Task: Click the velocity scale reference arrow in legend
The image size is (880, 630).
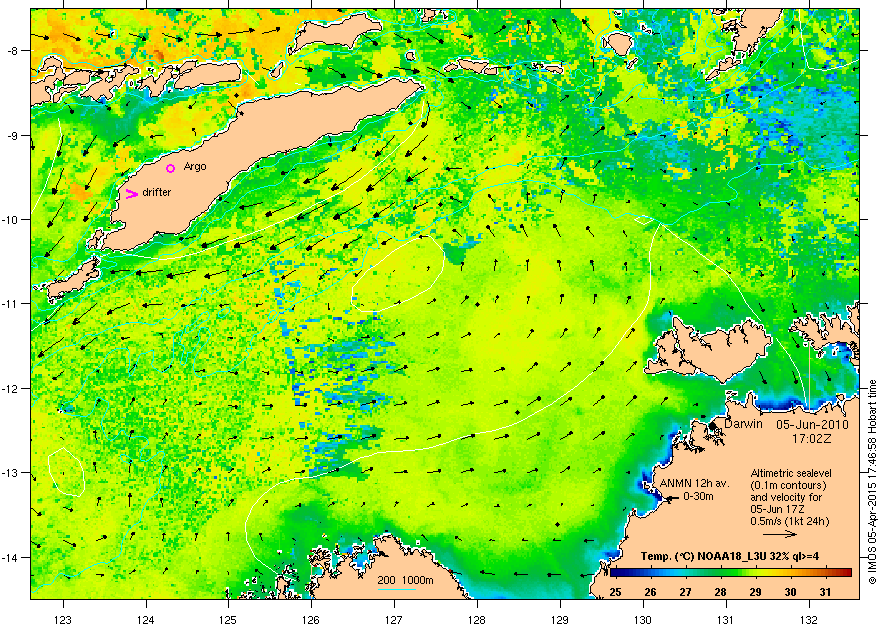Action: [x=780, y=534]
